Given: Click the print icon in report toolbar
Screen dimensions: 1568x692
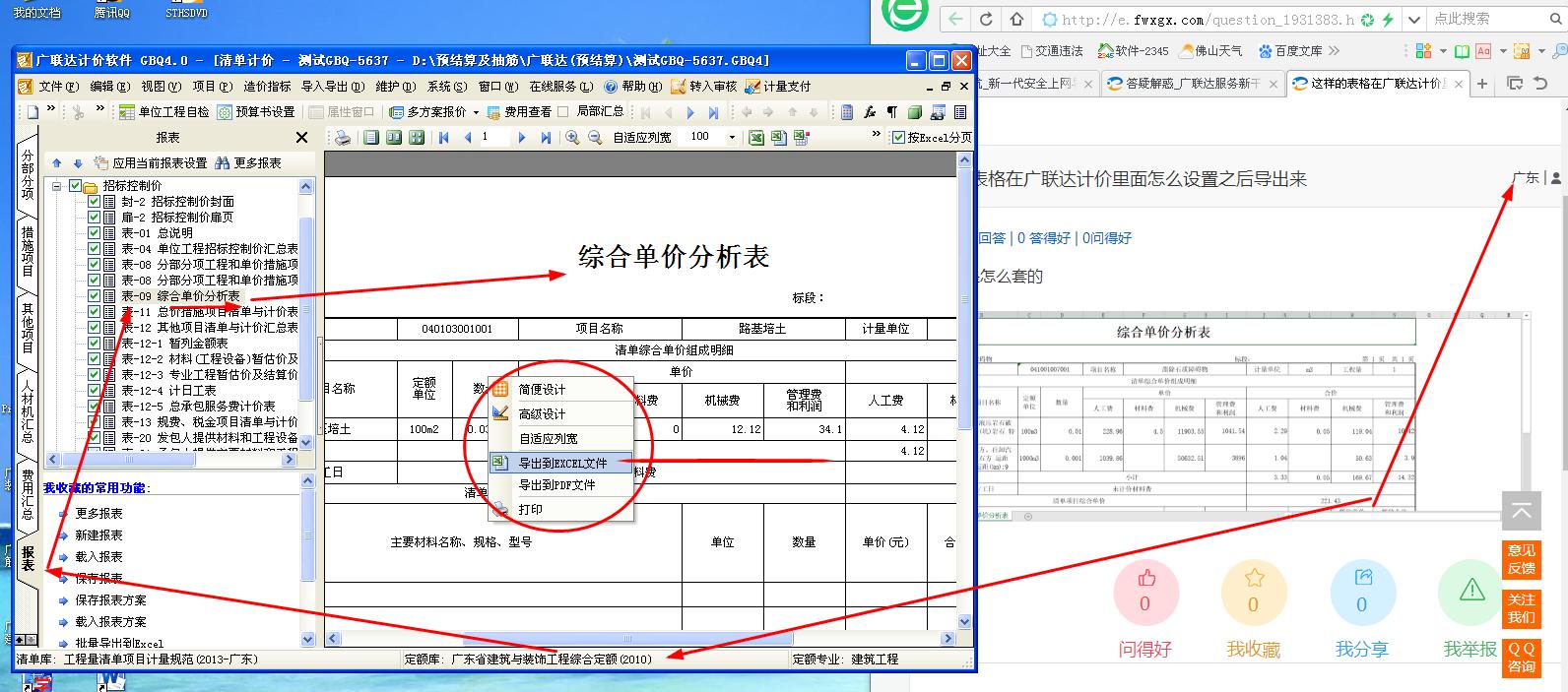Looking at the screenshot, I should (343, 138).
